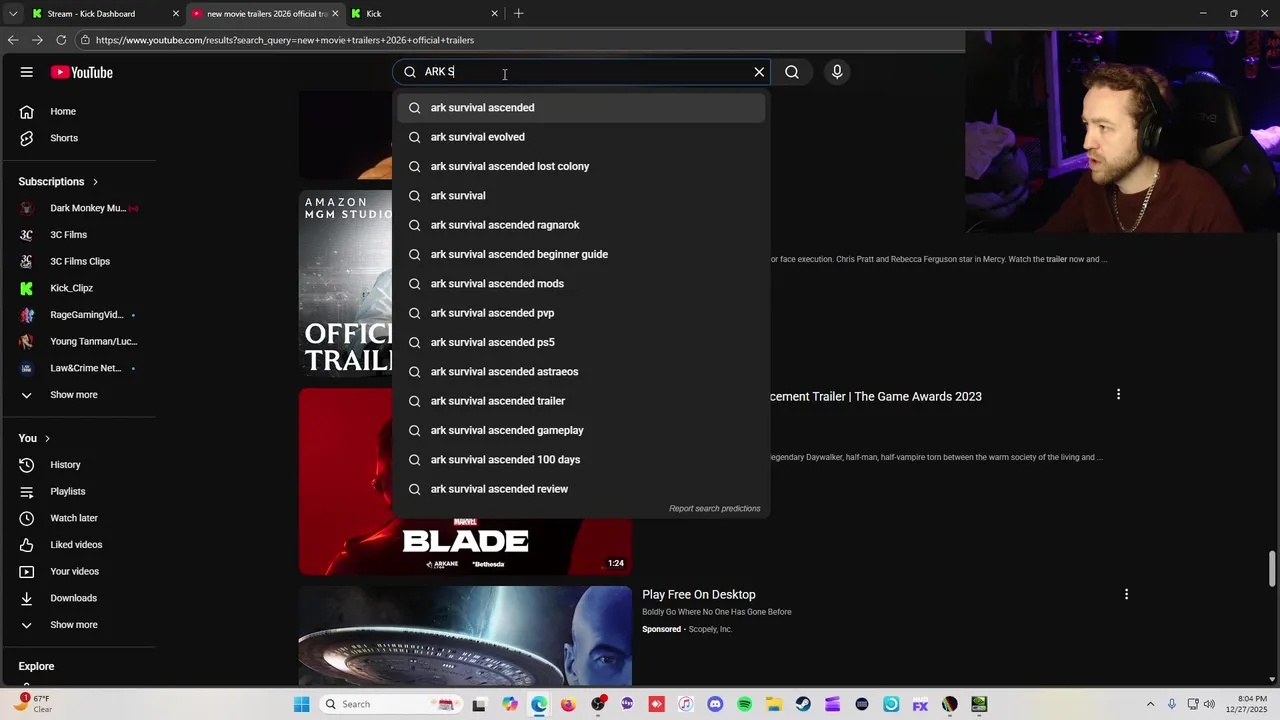Viewport: 1280px width, 720px height.
Task: Open the YouTube hamburger guide menu
Action: [27, 72]
